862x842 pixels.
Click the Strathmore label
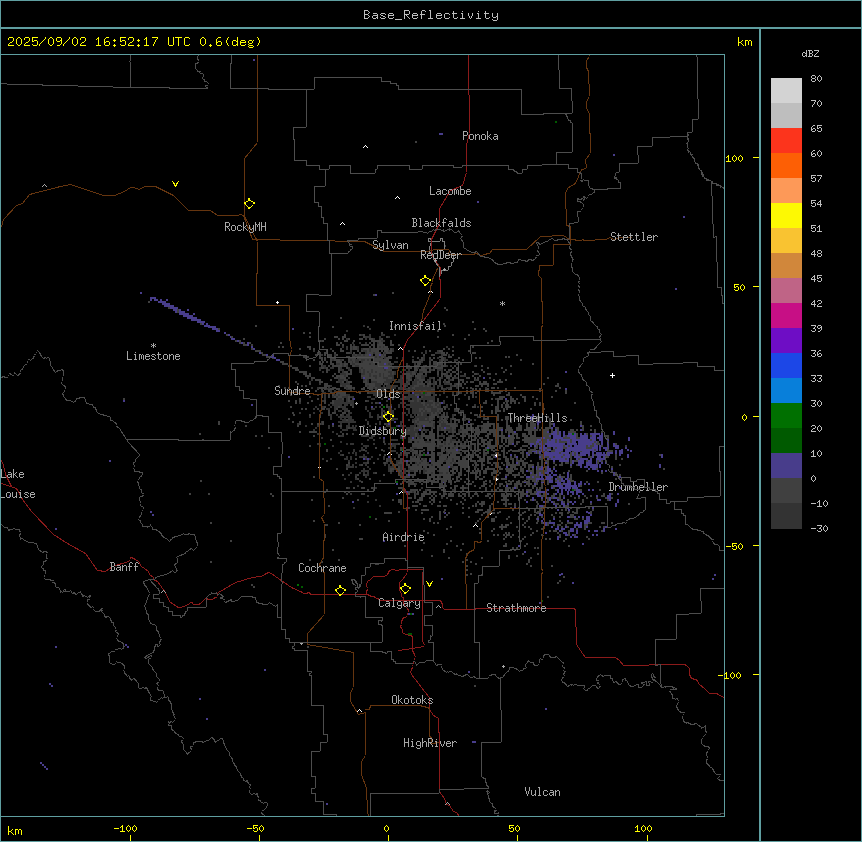[516, 608]
